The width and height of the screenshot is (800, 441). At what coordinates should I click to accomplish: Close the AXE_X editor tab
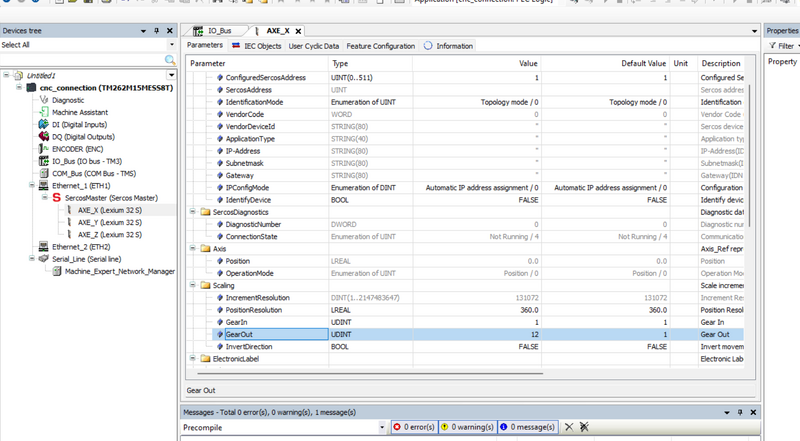point(298,31)
